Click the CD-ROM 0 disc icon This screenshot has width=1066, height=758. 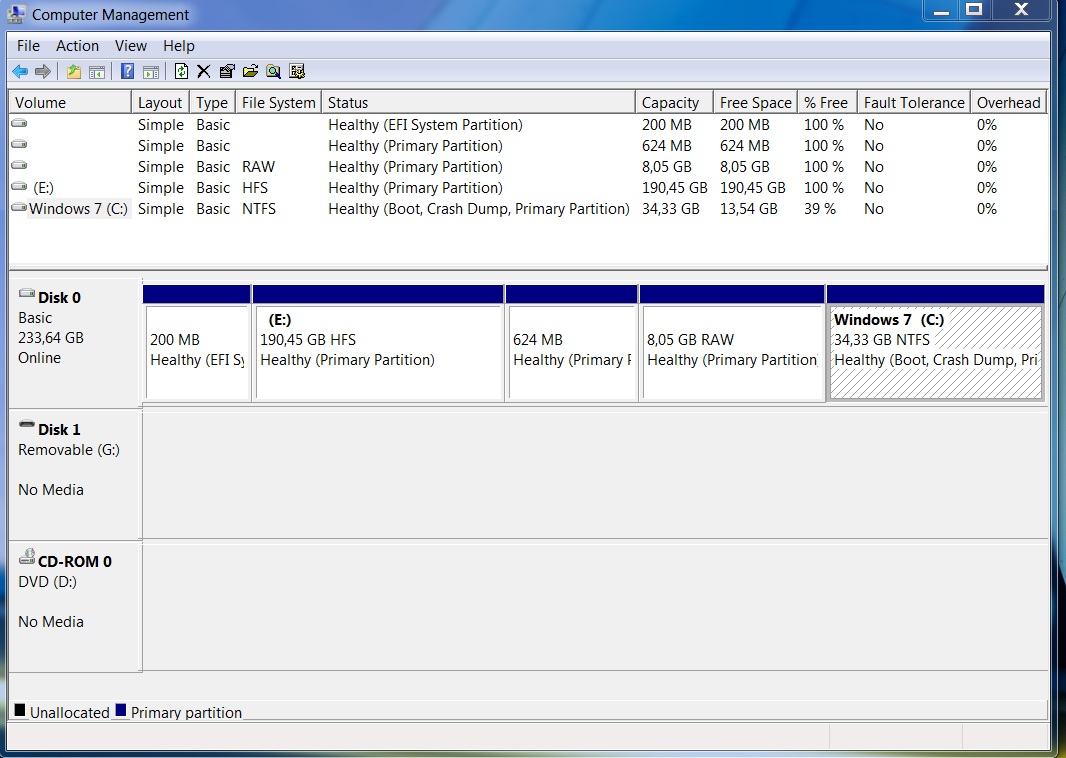click(27, 557)
